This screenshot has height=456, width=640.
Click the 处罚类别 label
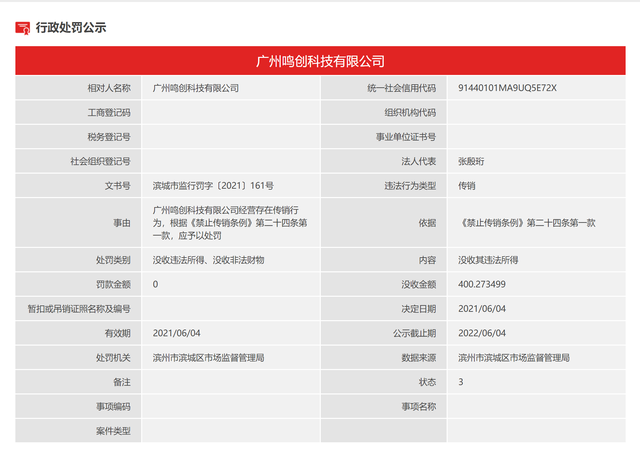pyautogui.click(x=113, y=260)
